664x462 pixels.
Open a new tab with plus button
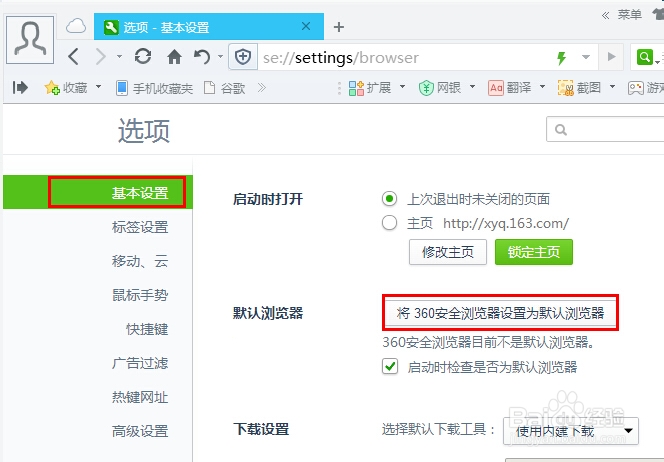pos(338,27)
